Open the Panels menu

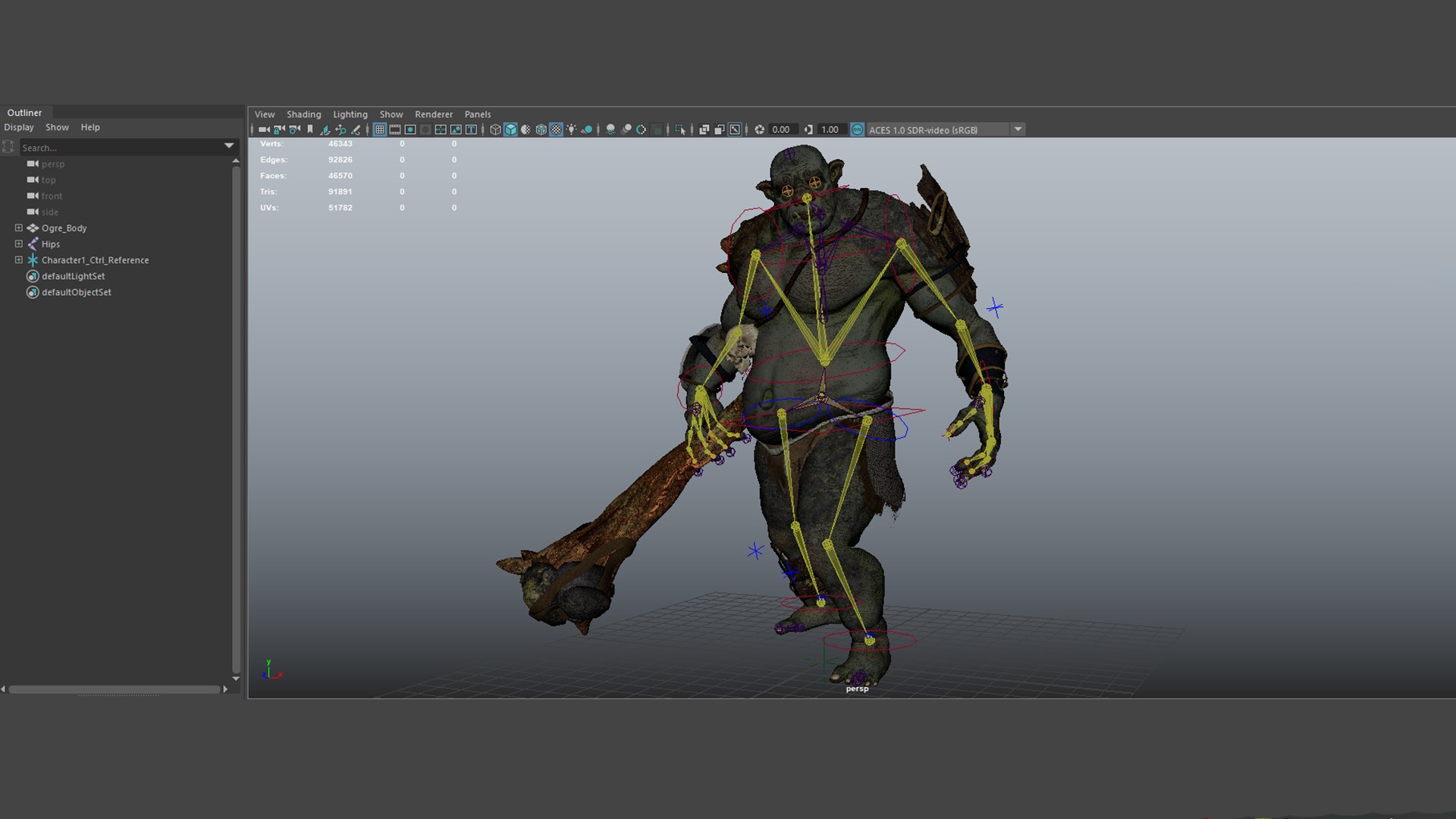[x=477, y=115]
